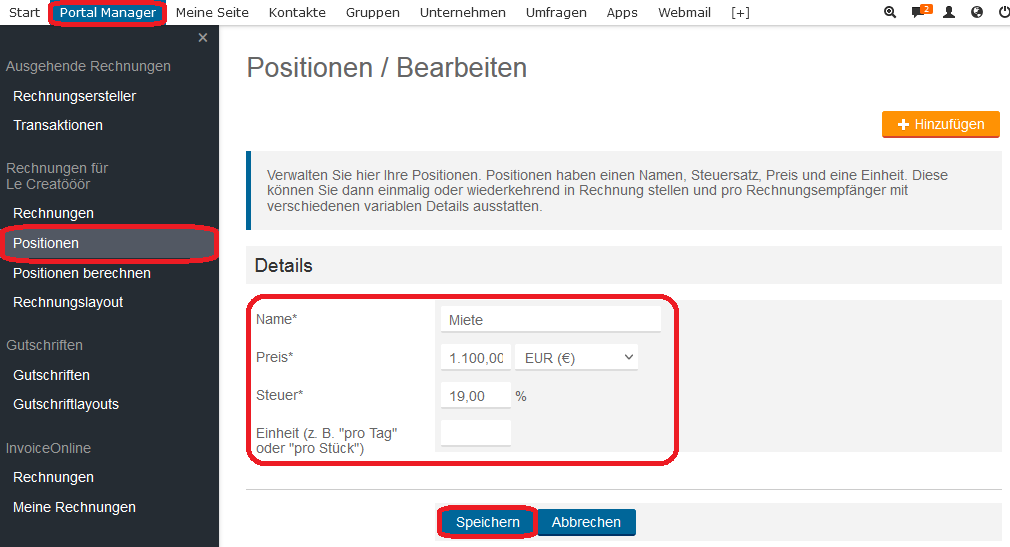This screenshot has width=1010, height=547.
Task: Open the search magnifier icon
Action: pyautogui.click(x=890, y=12)
